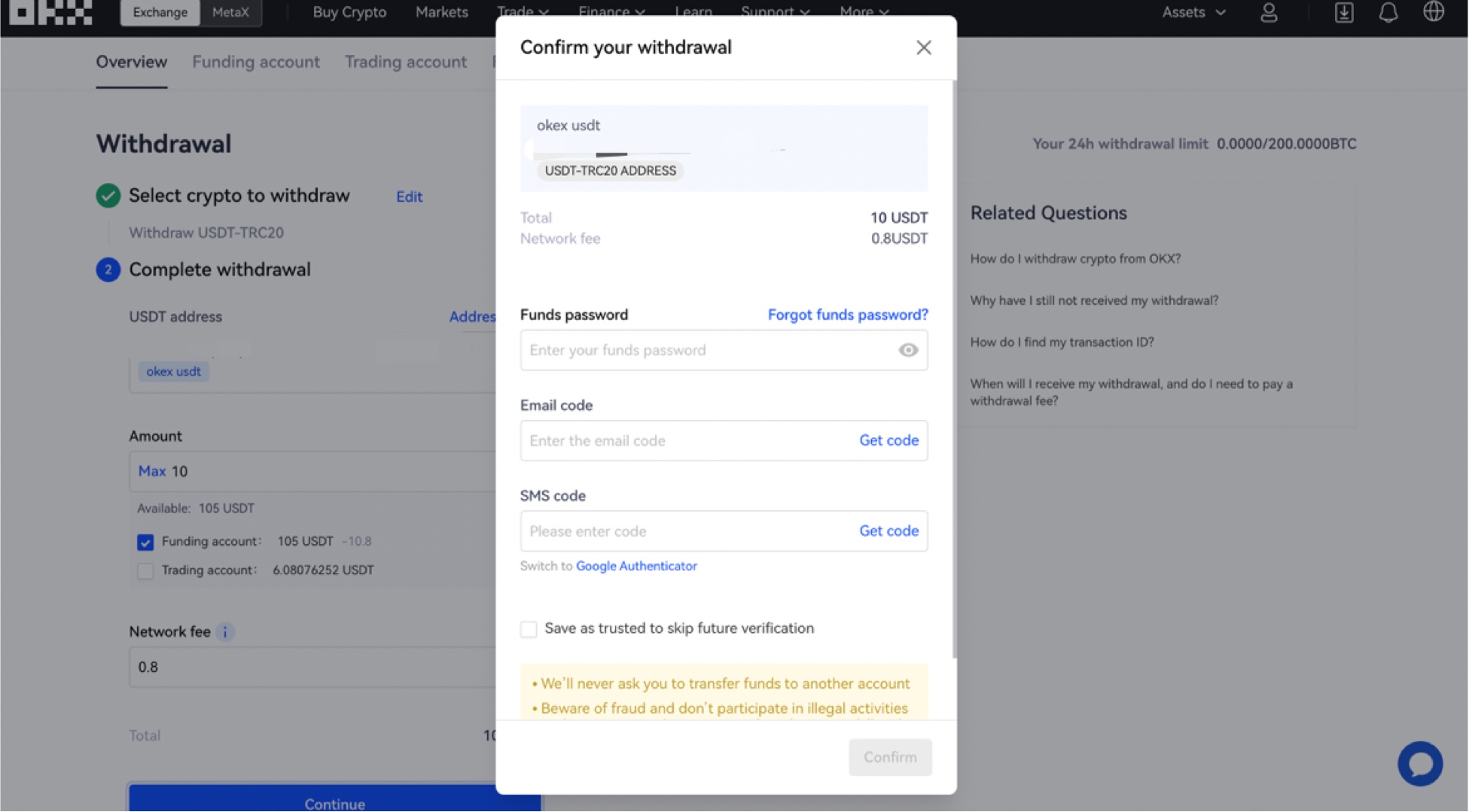The height and width of the screenshot is (812, 1469).
Task: Focus the funds password field
Action: point(724,350)
